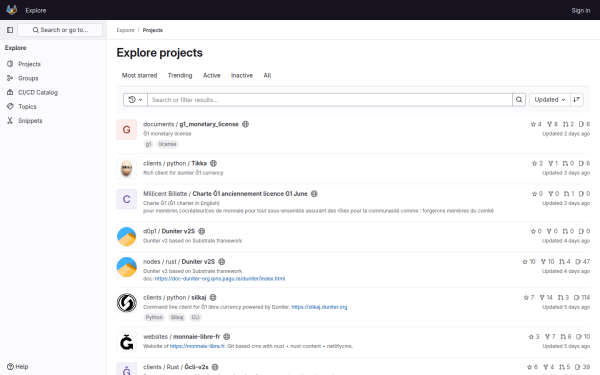Click forks count of g1_monetary_license

coord(552,124)
